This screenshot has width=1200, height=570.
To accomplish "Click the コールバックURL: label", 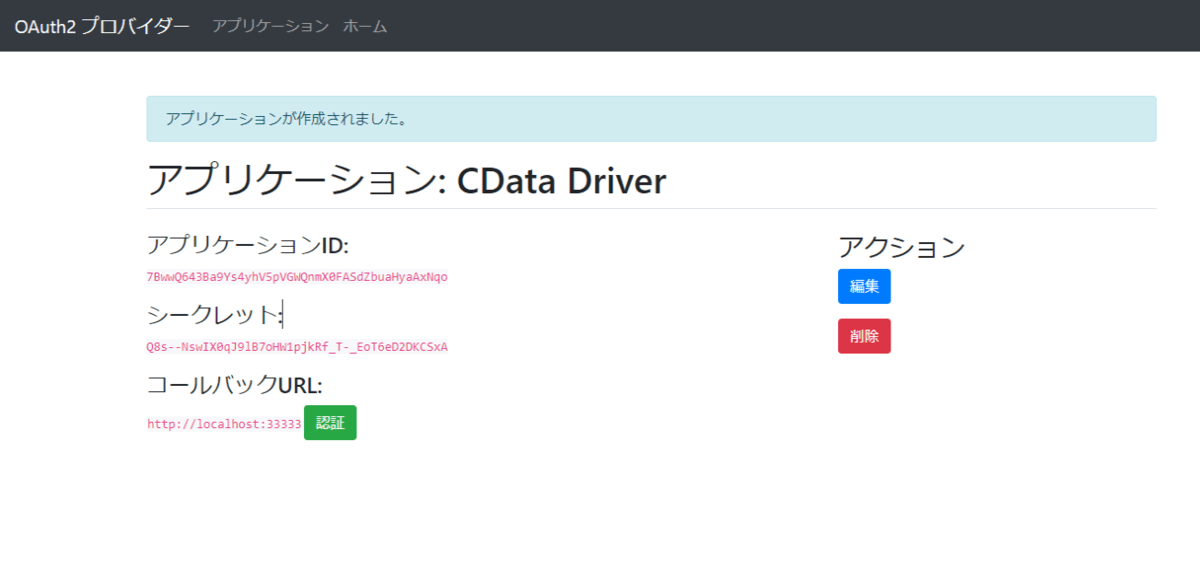I will pos(234,385).
